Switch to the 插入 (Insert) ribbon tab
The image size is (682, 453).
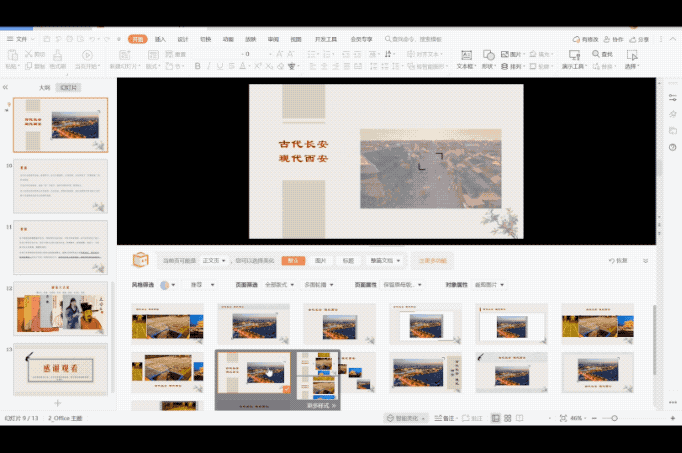[160, 39]
